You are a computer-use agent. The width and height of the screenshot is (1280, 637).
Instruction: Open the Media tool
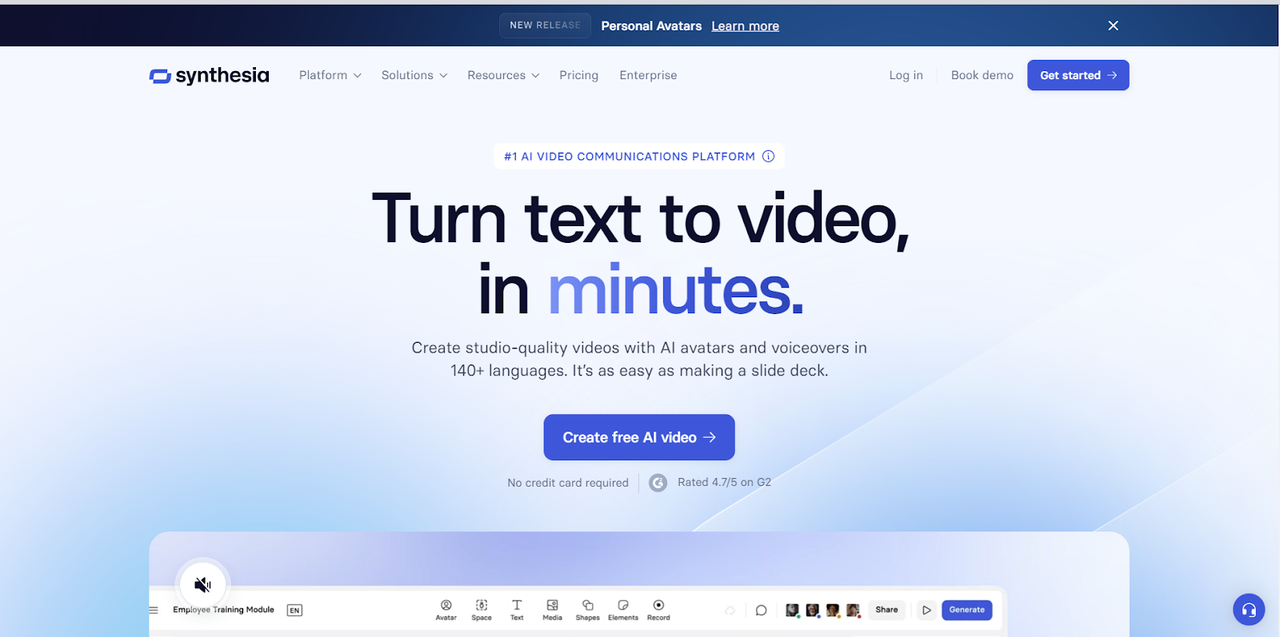552,610
